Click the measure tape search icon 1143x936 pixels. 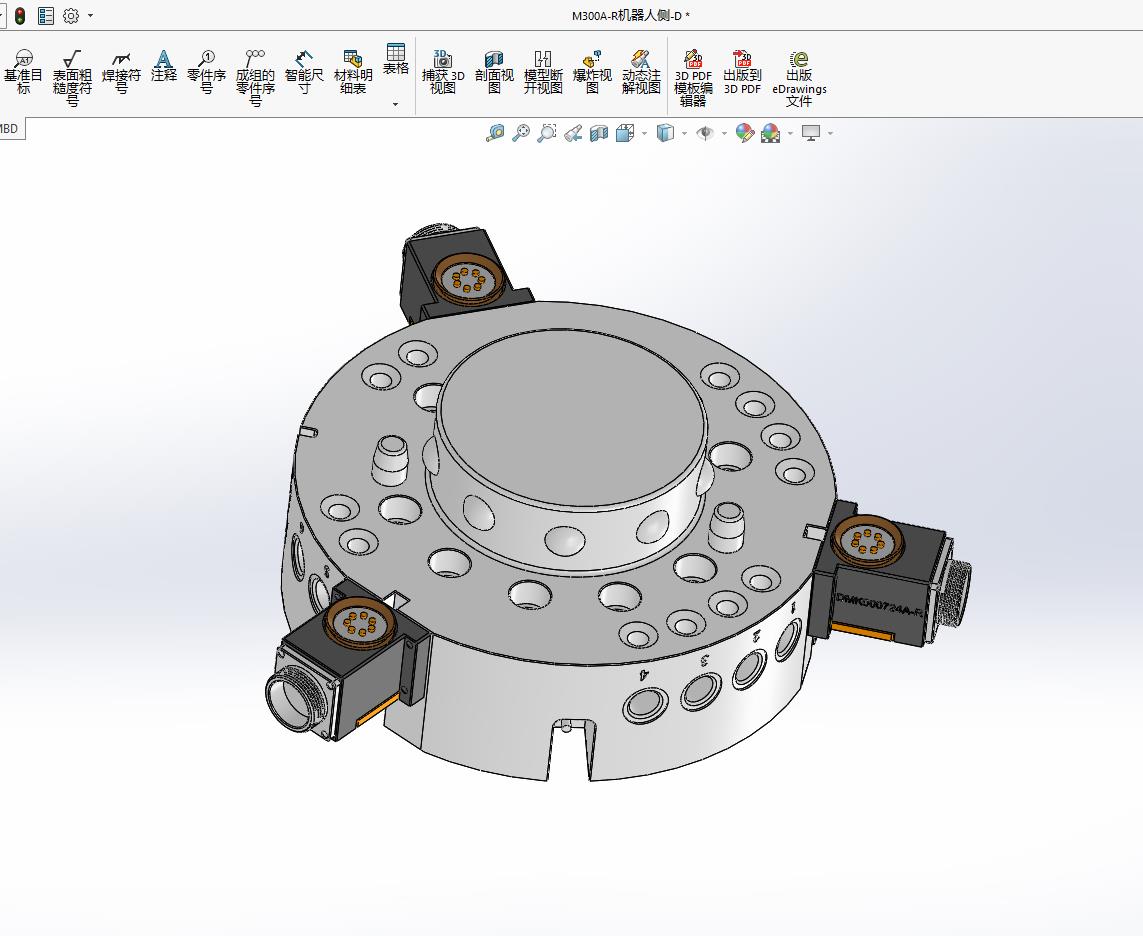pos(495,133)
